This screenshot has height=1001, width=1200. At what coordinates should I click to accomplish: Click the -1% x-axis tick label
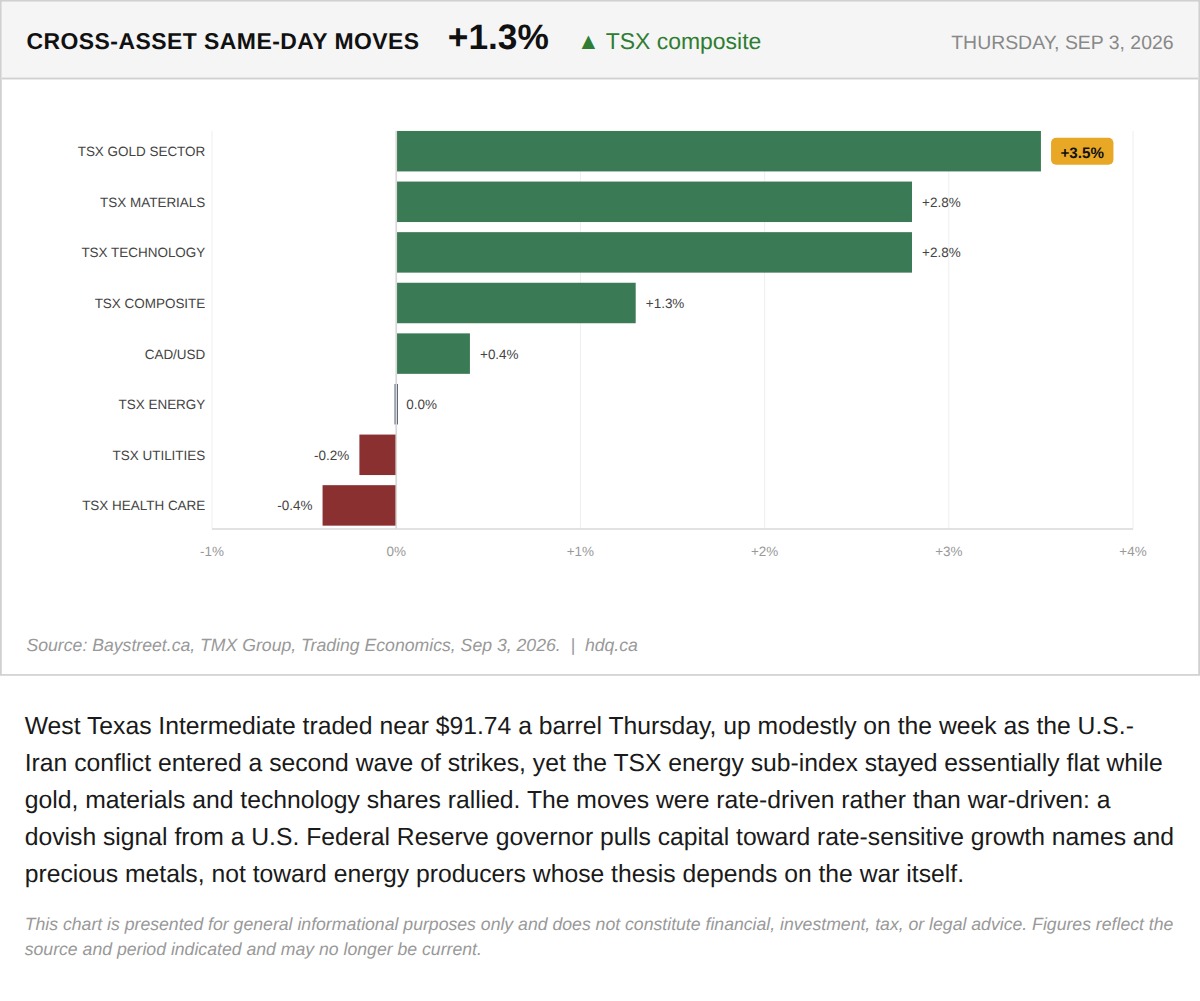pos(212,551)
